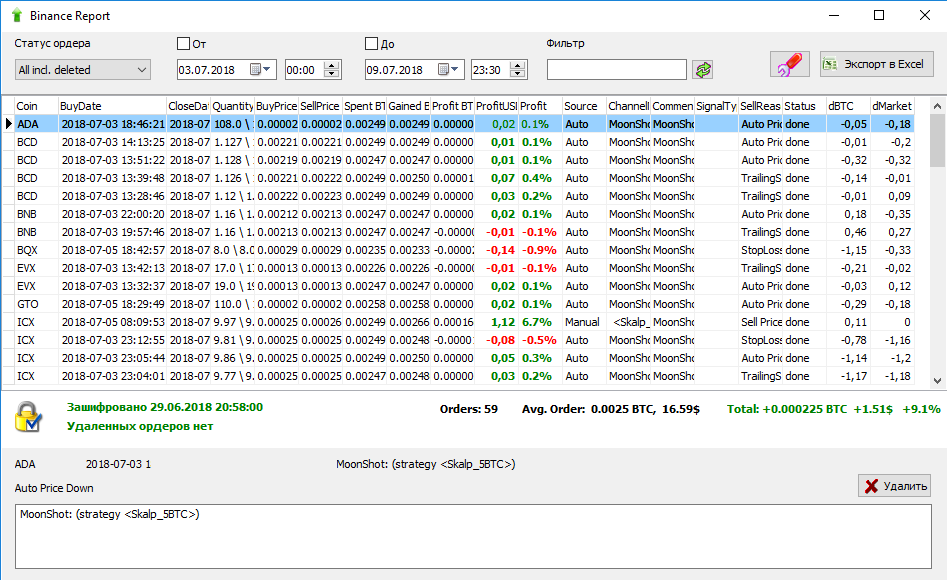Viewport: 947px width, 580px height.
Task: Select BCD row bought at 14:13:25
Action: point(464,142)
